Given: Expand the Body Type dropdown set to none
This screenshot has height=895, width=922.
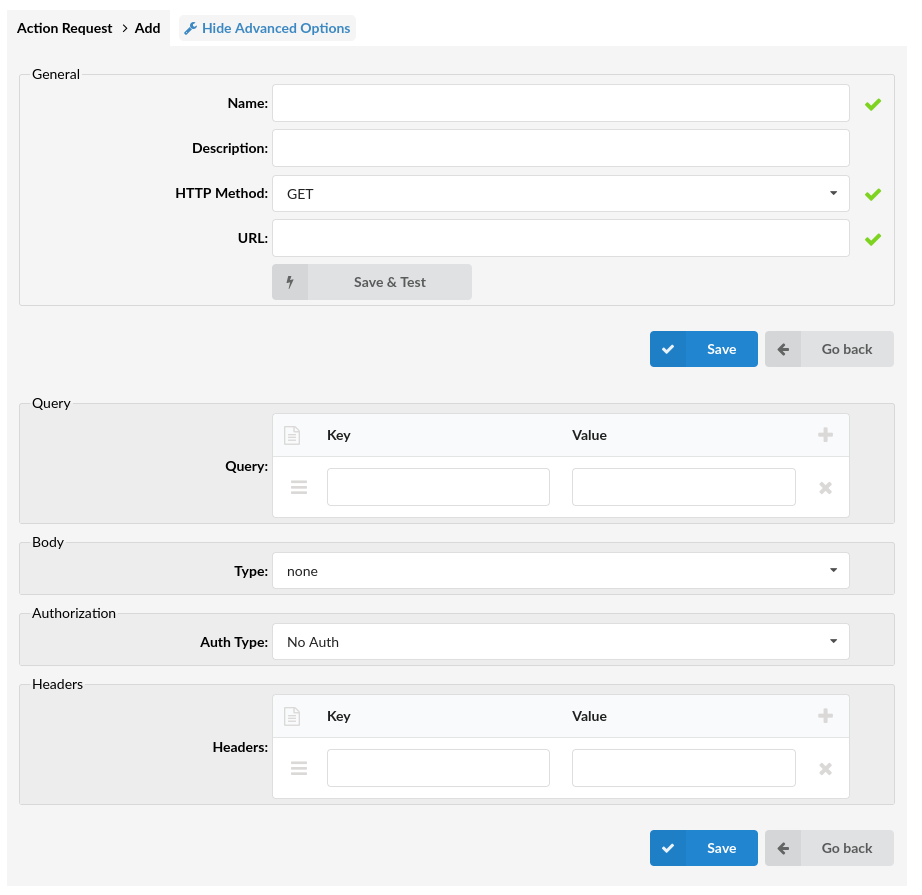Looking at the screenshot, I should pos(560,570).
